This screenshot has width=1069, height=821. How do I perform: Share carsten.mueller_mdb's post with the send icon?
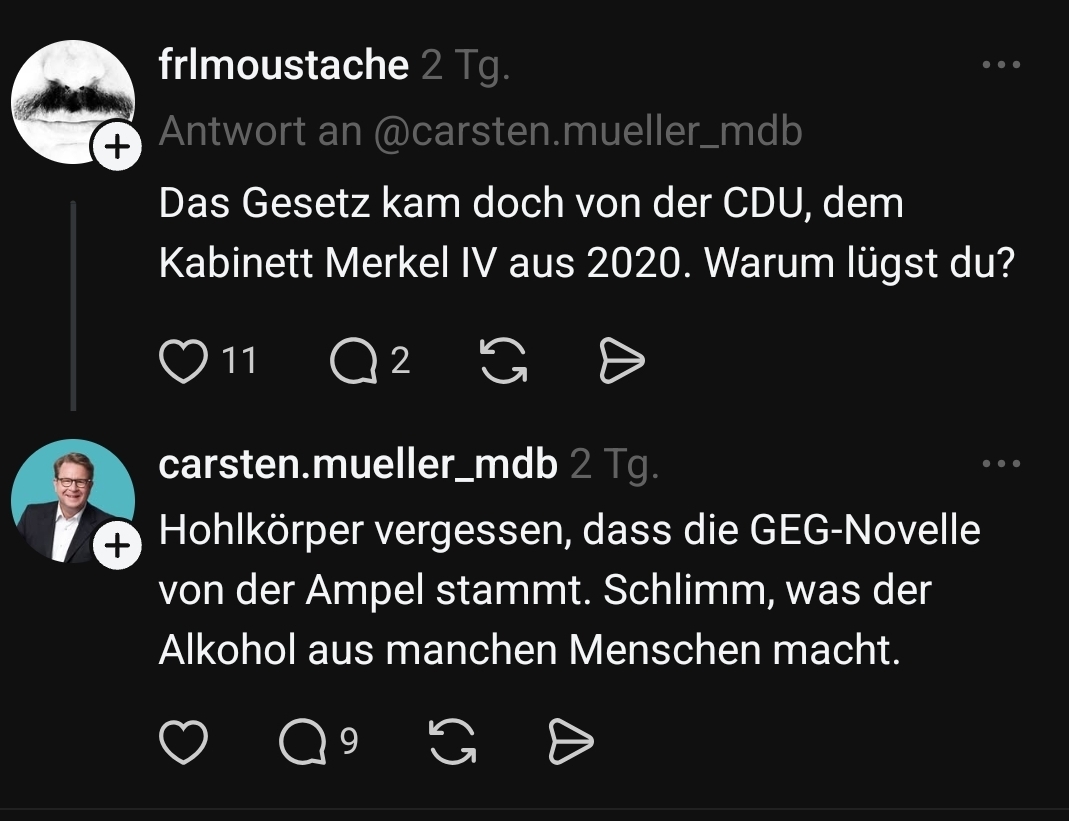coord(571,742)
